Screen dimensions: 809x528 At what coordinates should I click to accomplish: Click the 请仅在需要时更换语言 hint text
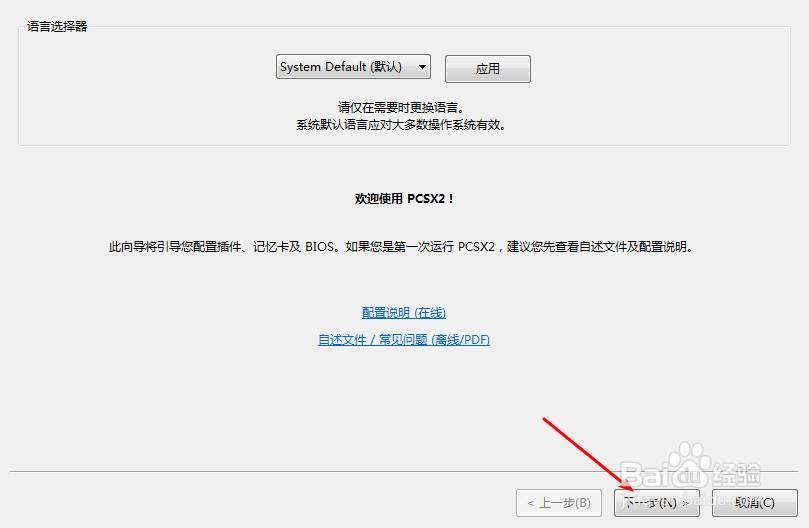[401, 107]
